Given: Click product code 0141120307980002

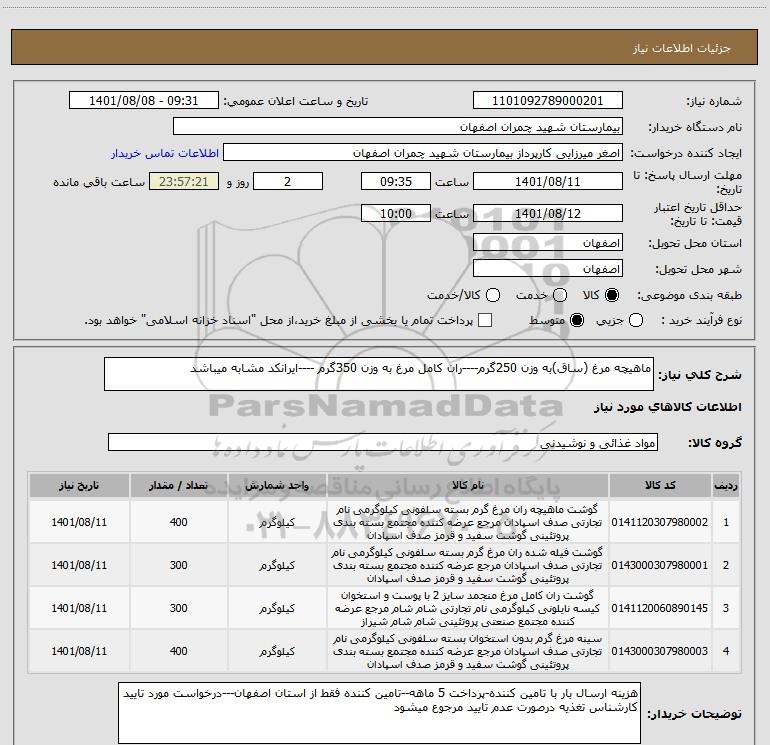Looking at the screenshot, I should click(x=660, y=522).
